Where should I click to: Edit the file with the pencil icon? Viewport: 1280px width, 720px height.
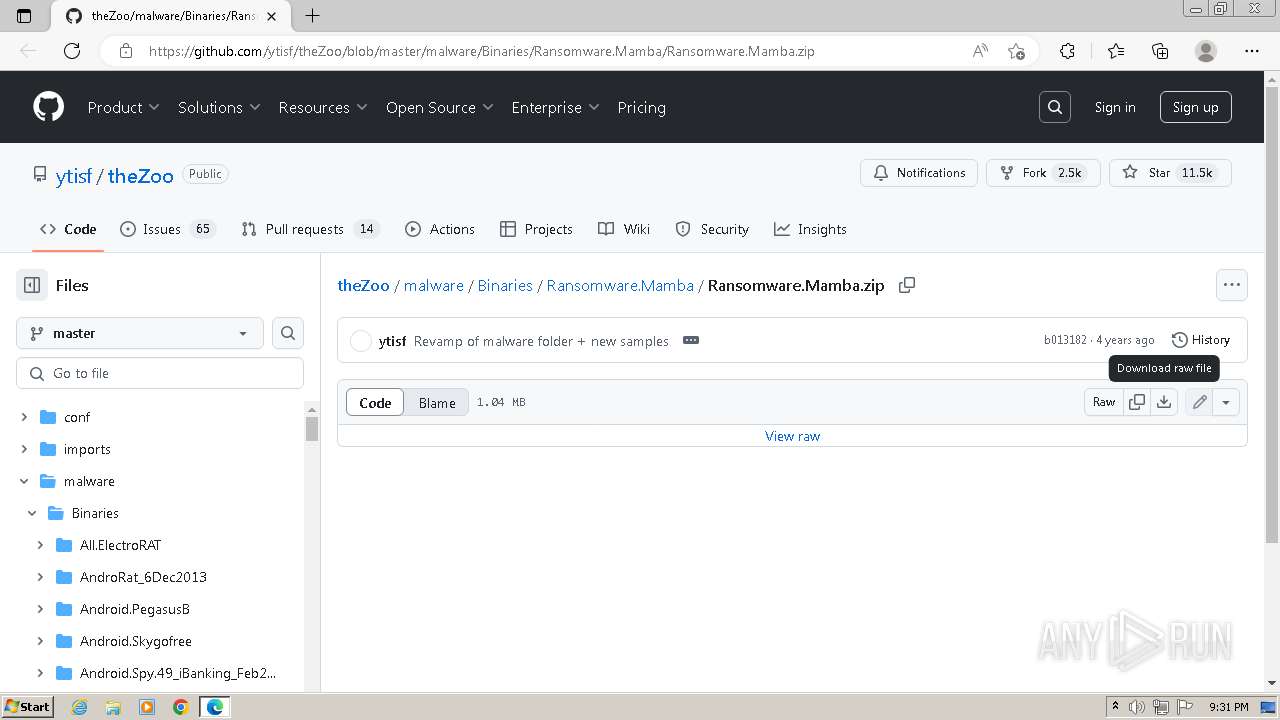coord(1199,402)
